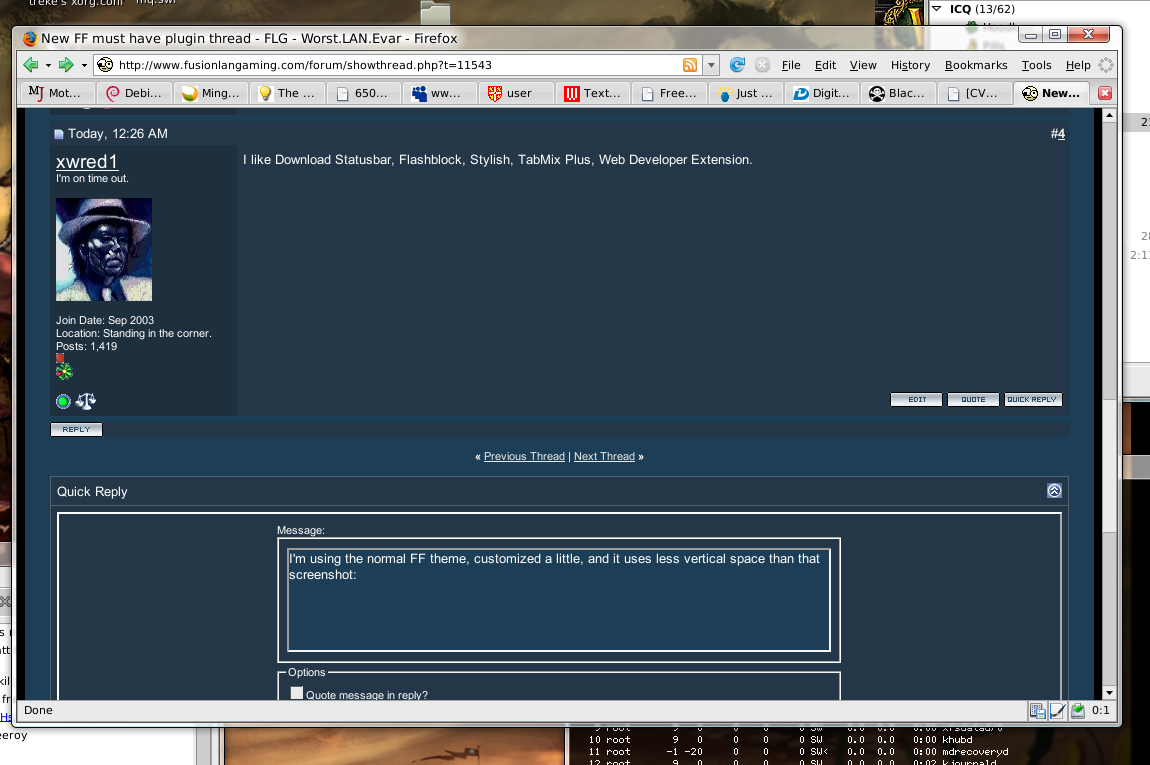Click the scales reputation icon

tap(86, 401)
